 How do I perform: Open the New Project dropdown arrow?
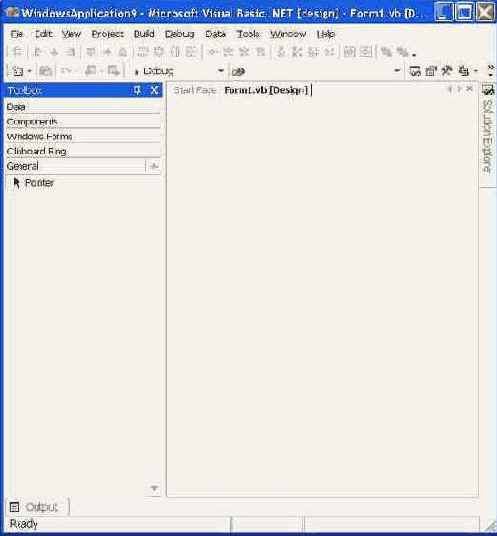(29, 71)
